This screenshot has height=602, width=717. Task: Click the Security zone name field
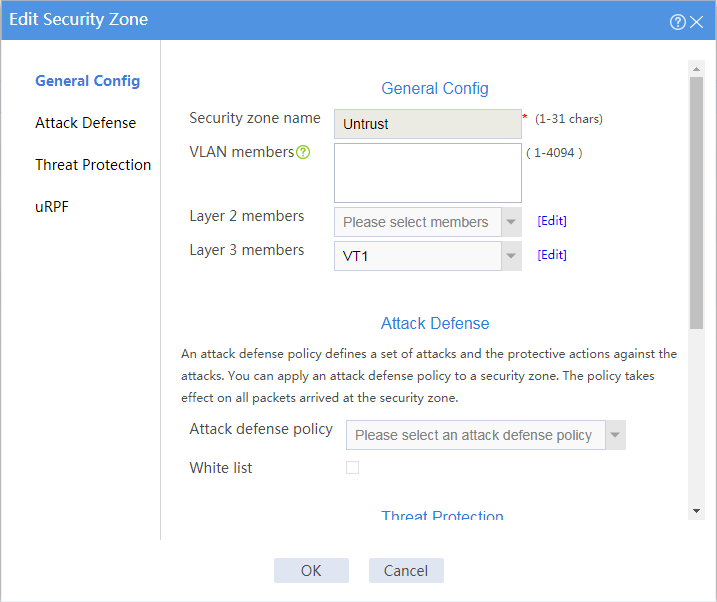point(428,124)
